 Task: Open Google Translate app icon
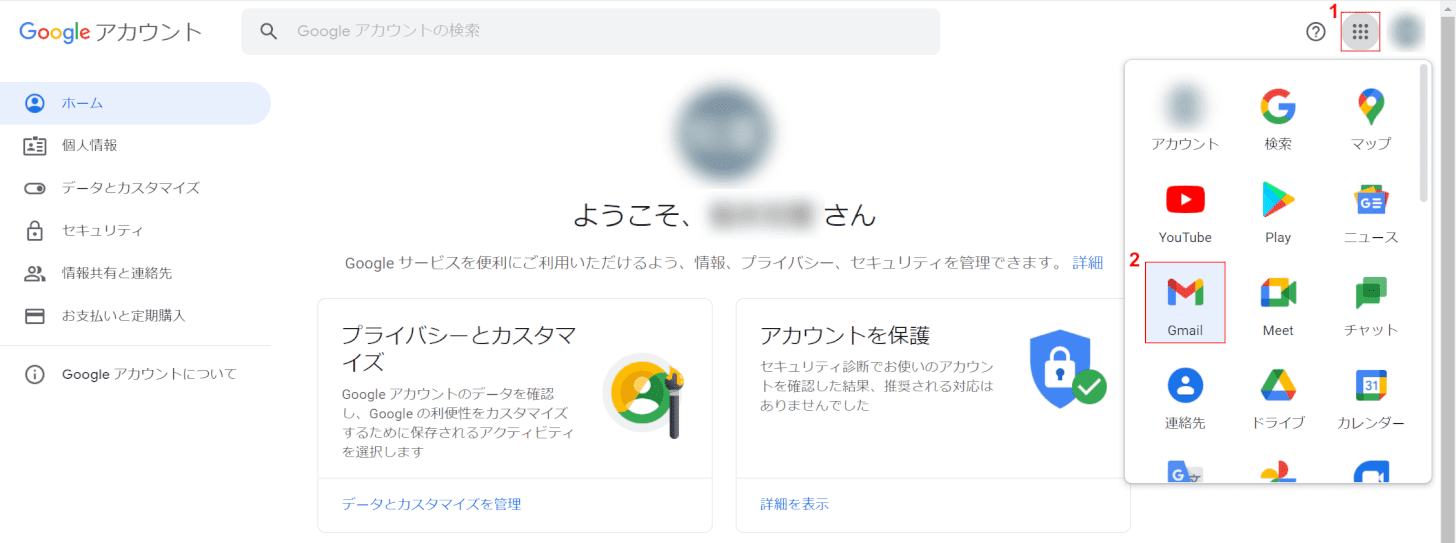click(x=1185, y=471)
